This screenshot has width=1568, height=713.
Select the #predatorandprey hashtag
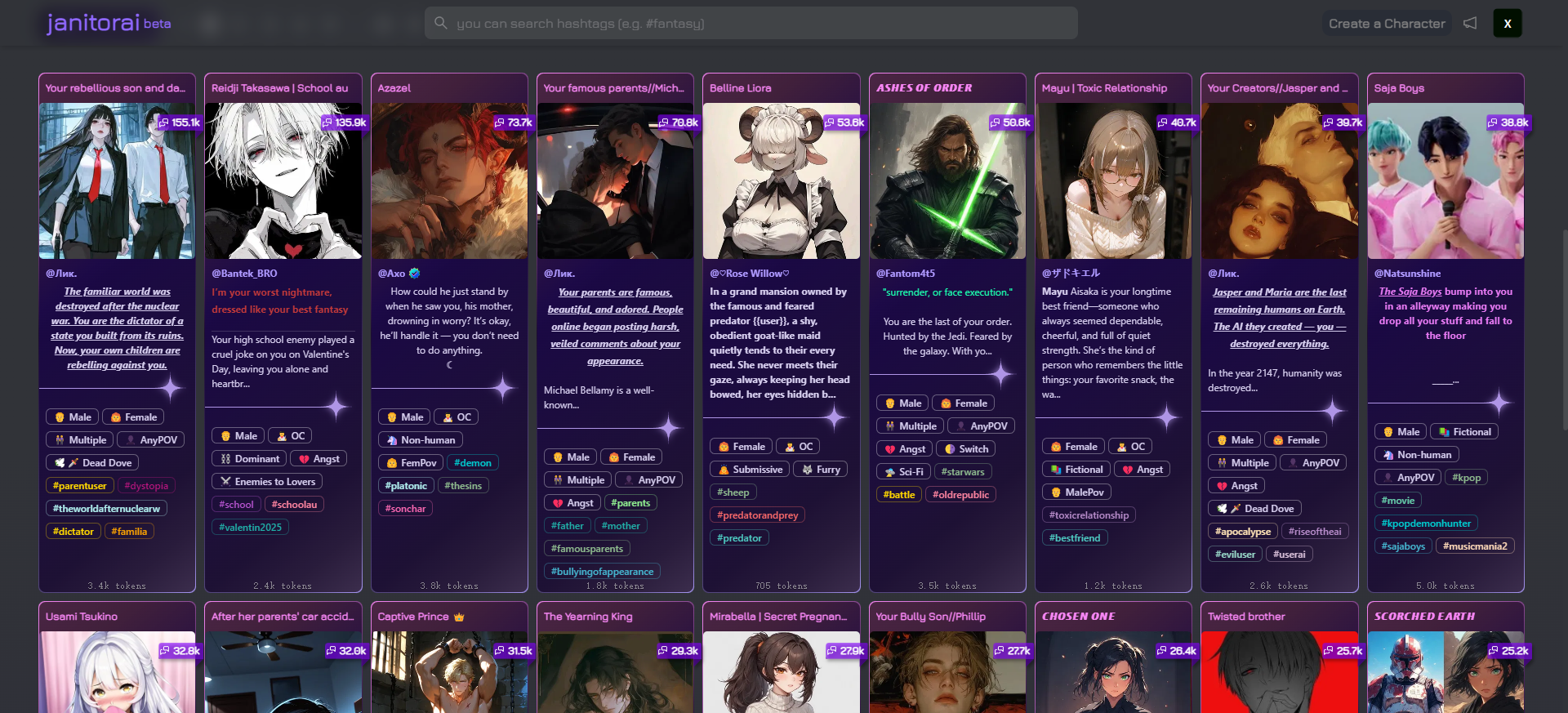coord(757,515)
